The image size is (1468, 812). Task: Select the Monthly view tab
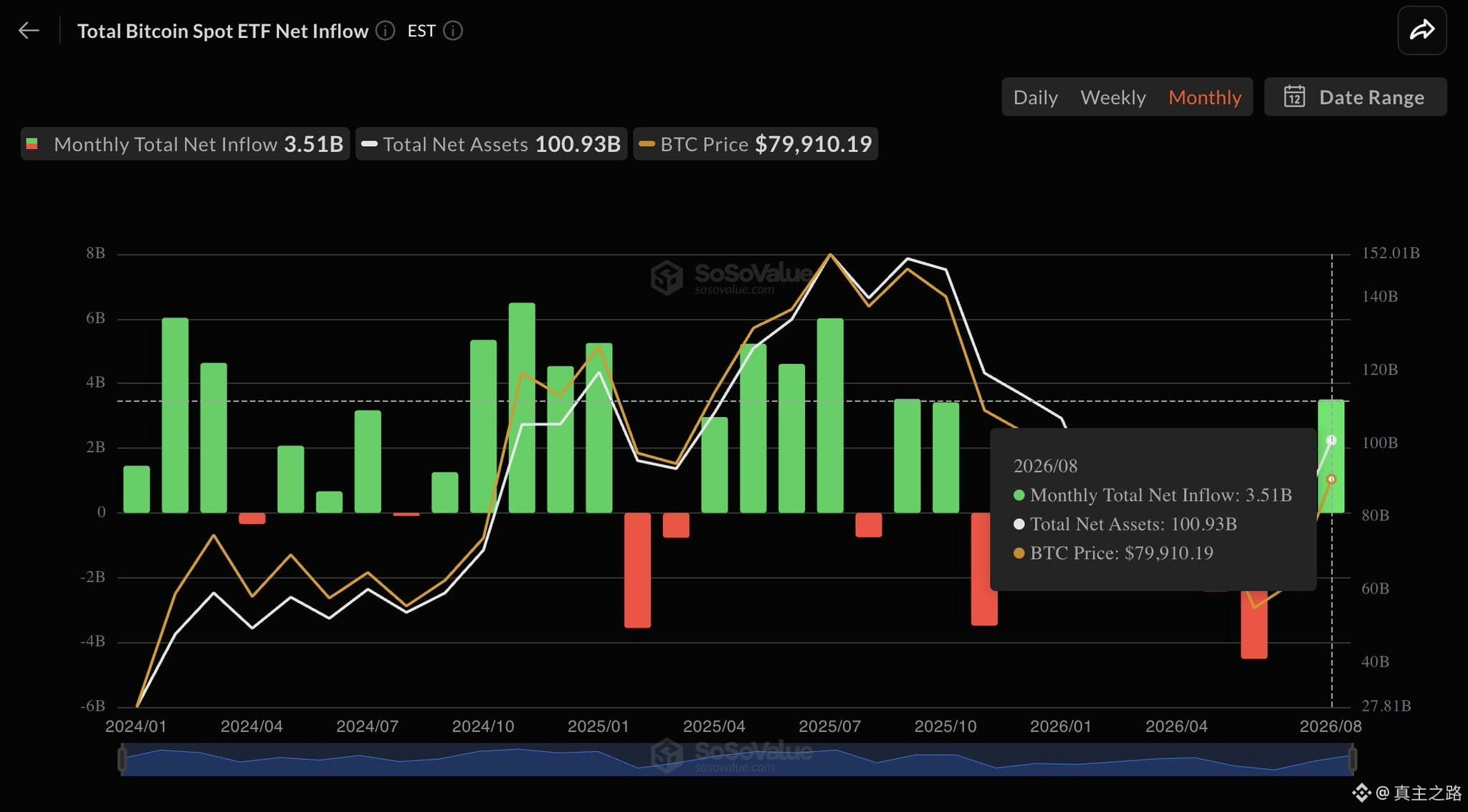1204,97
